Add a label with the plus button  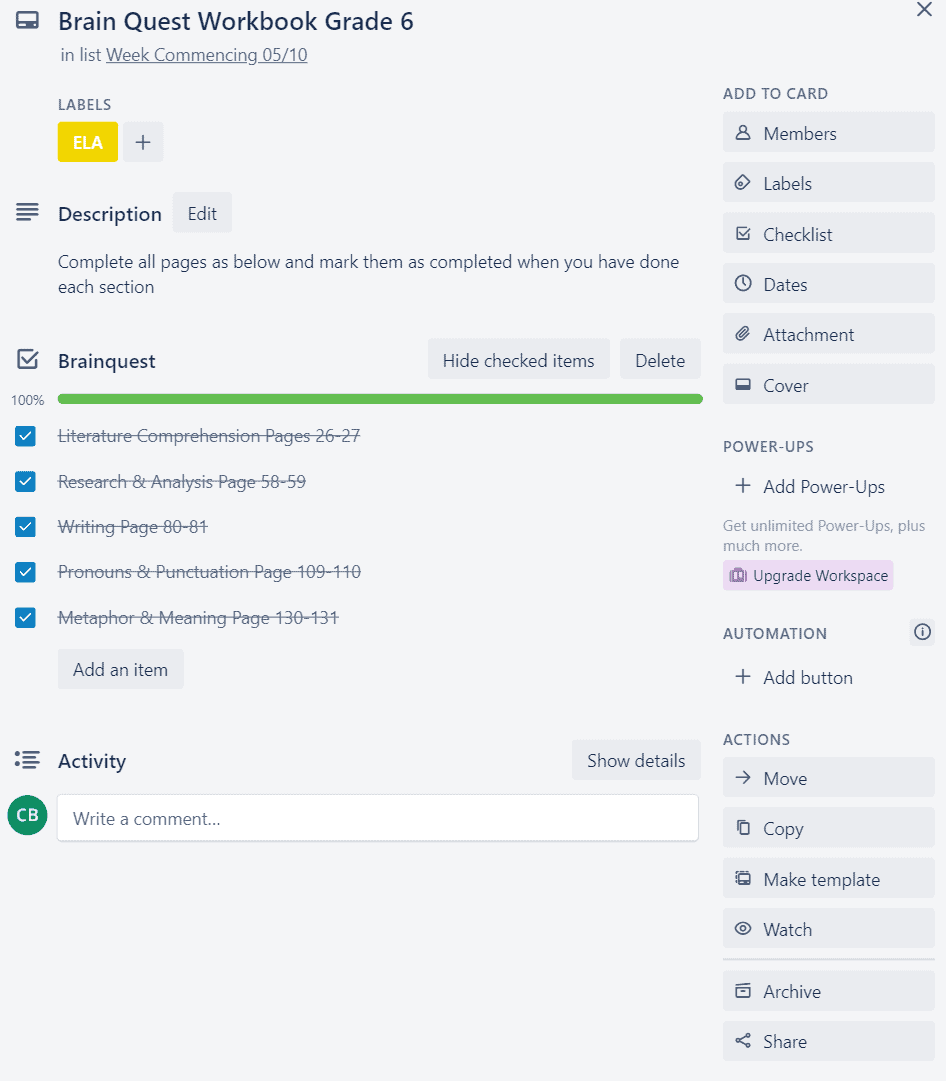click(x=143, y=142)
